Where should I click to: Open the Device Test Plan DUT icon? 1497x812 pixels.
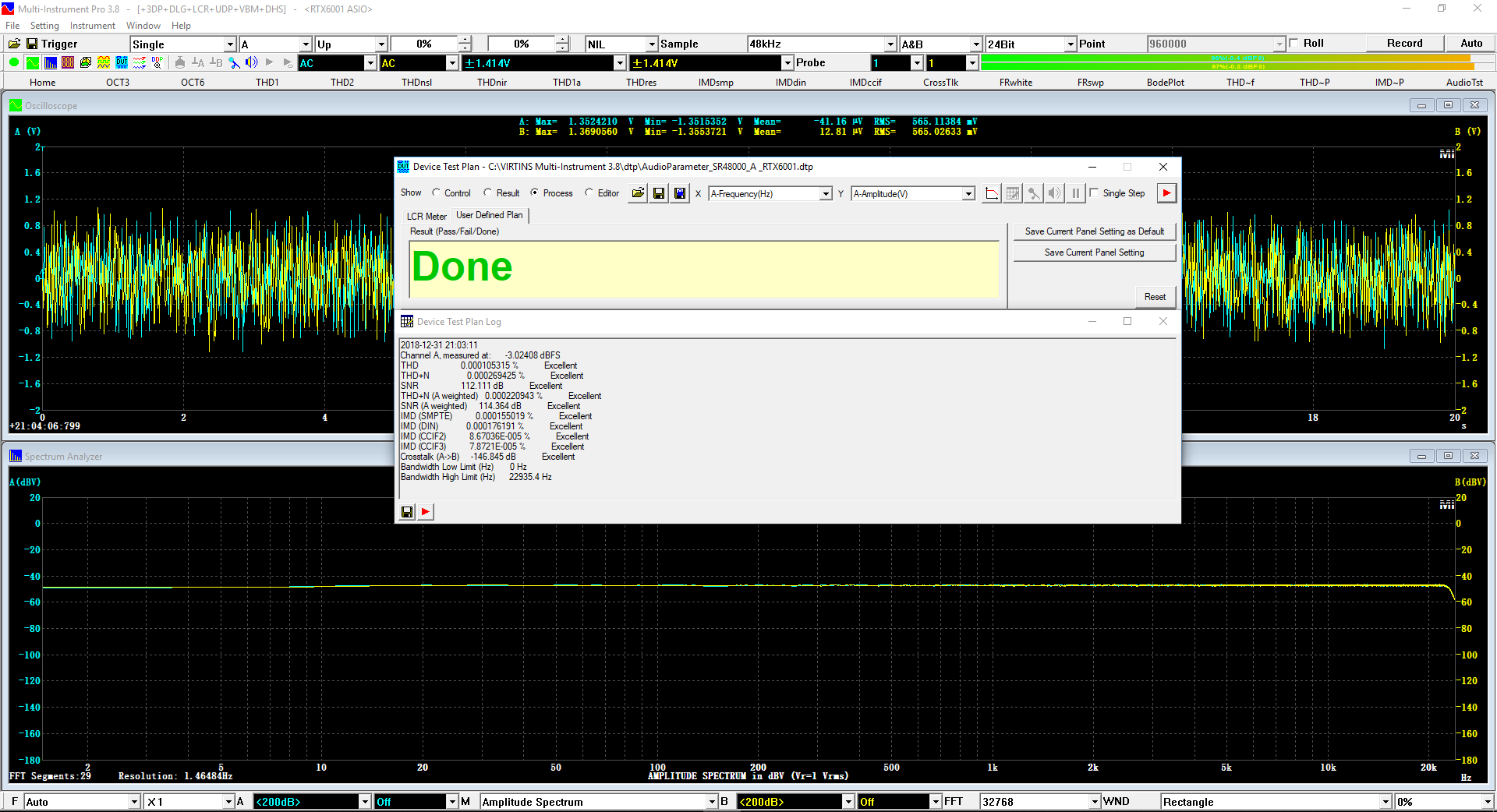pyautogui.click(x=122, y=62)
